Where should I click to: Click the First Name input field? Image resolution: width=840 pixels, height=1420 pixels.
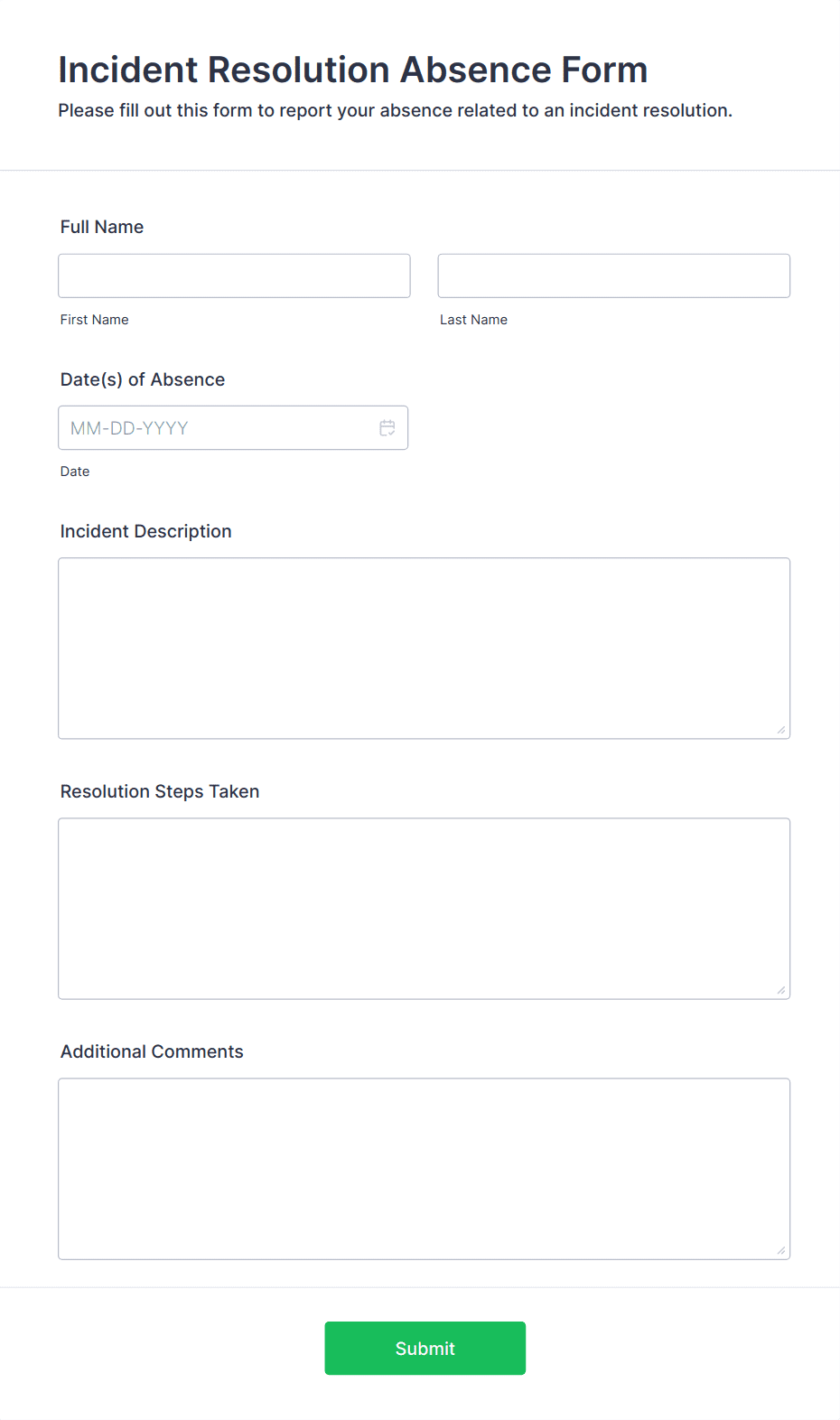click(x=234, y=276)
